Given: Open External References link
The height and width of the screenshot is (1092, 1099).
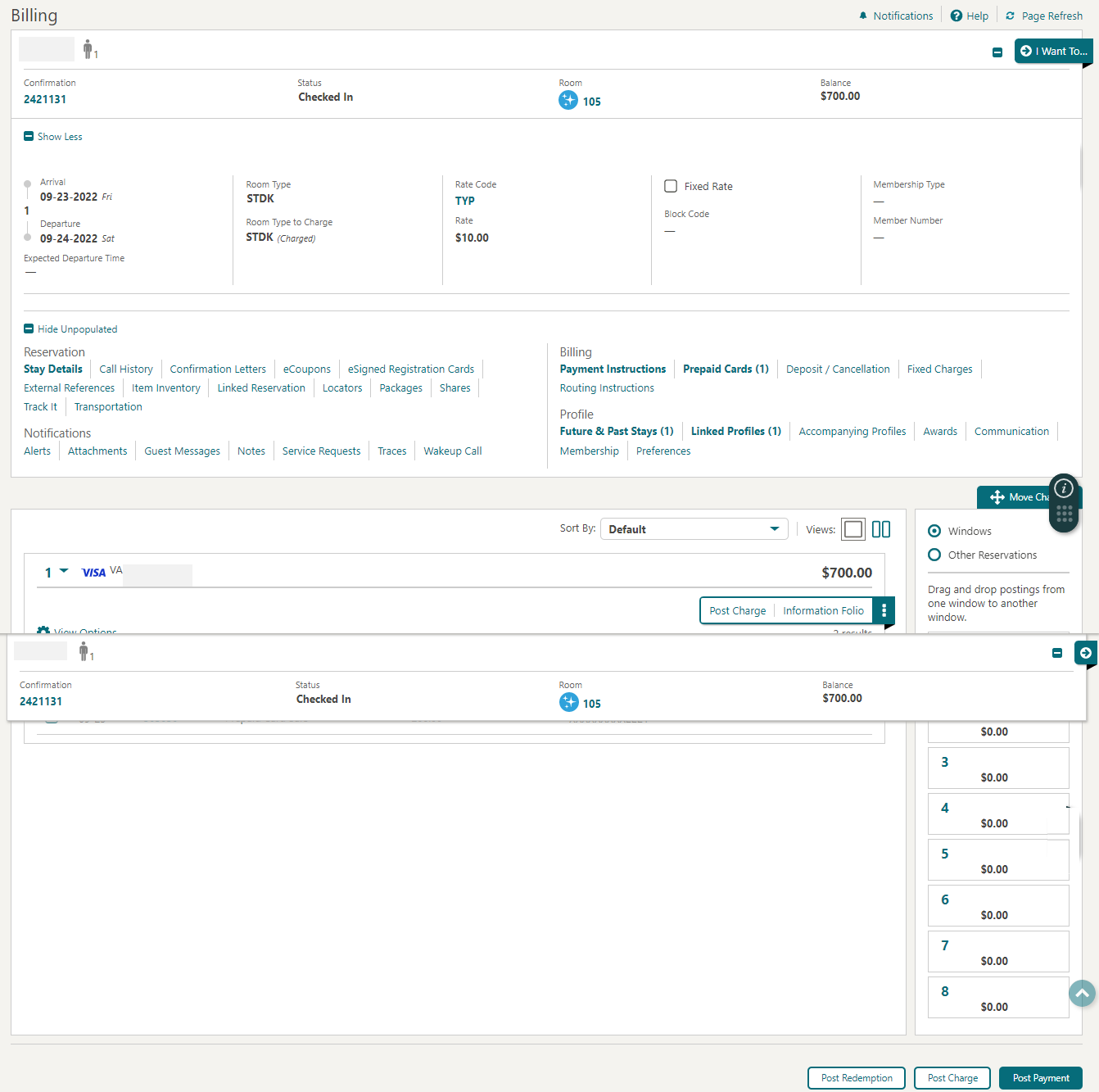Looking at the screenshot, I should coord(70,388).
